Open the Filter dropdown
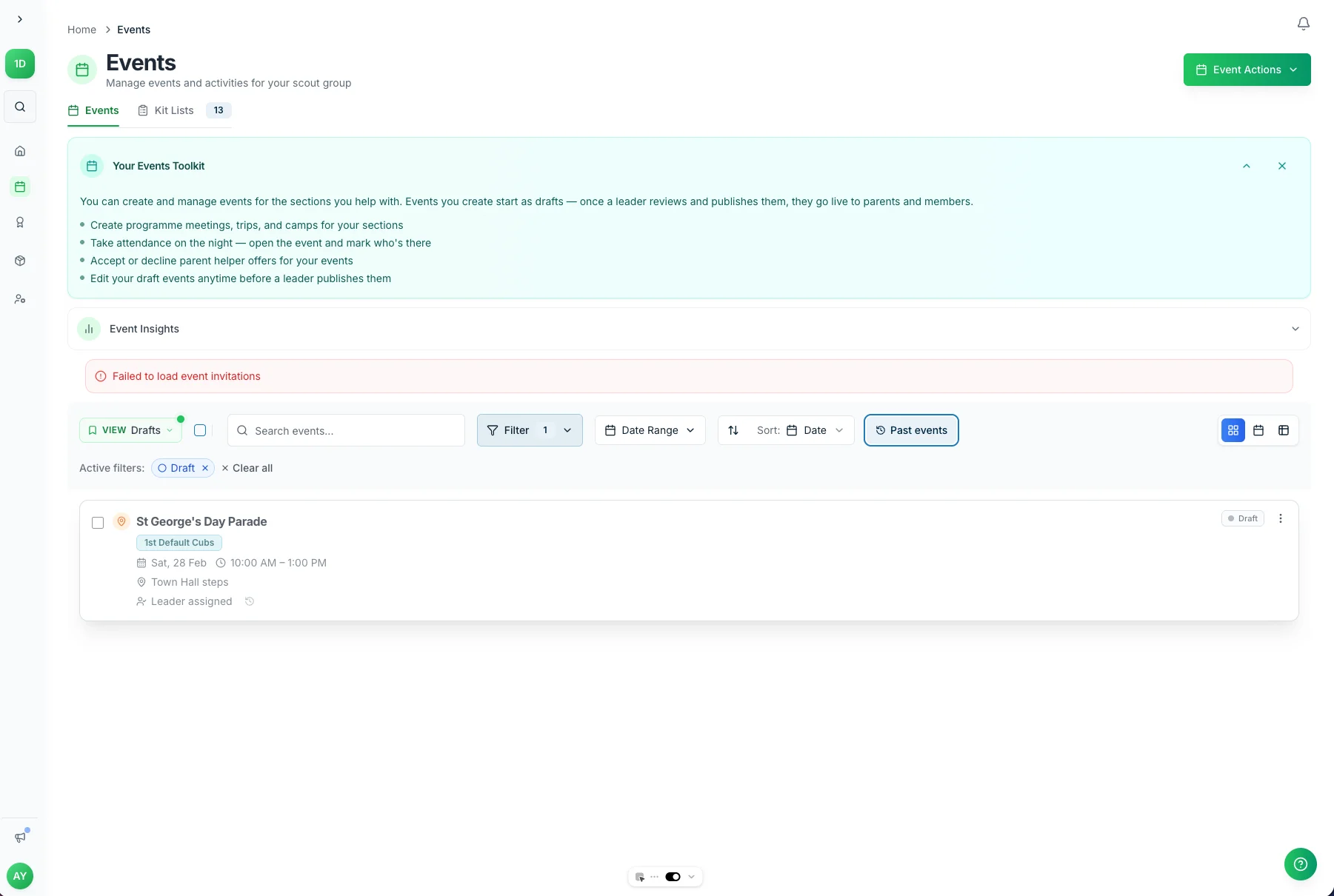Screen dimensions: 1334x896 point(530,430)
